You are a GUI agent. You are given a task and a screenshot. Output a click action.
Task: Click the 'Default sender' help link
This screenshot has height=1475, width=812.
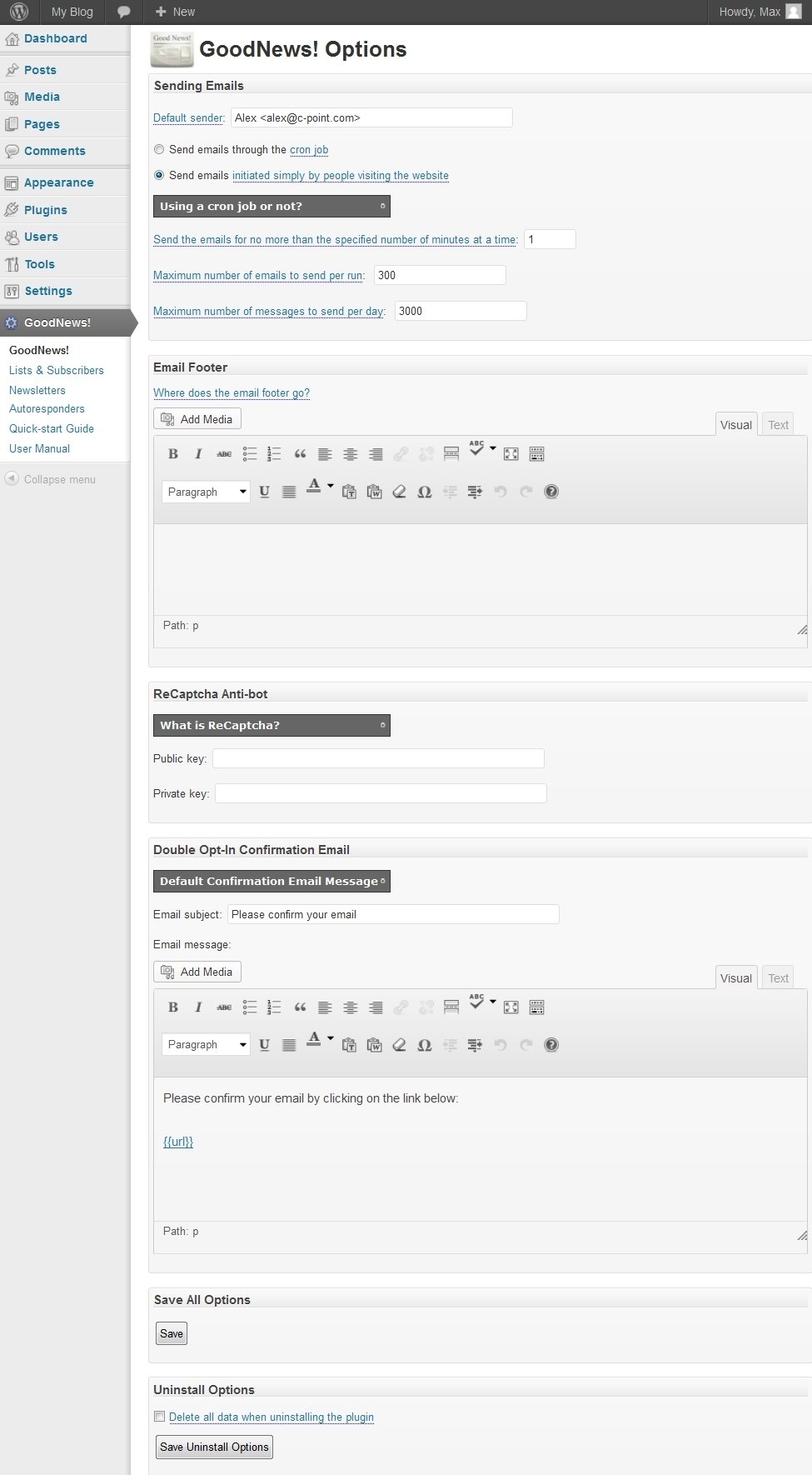tap(188, 118)
